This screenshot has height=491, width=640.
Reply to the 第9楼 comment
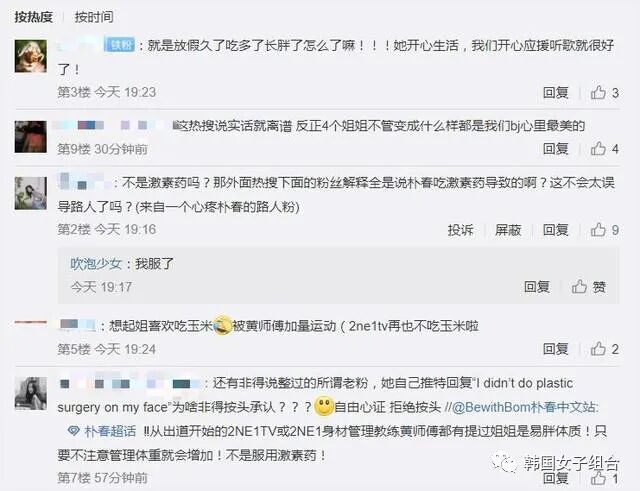point(556,149)
